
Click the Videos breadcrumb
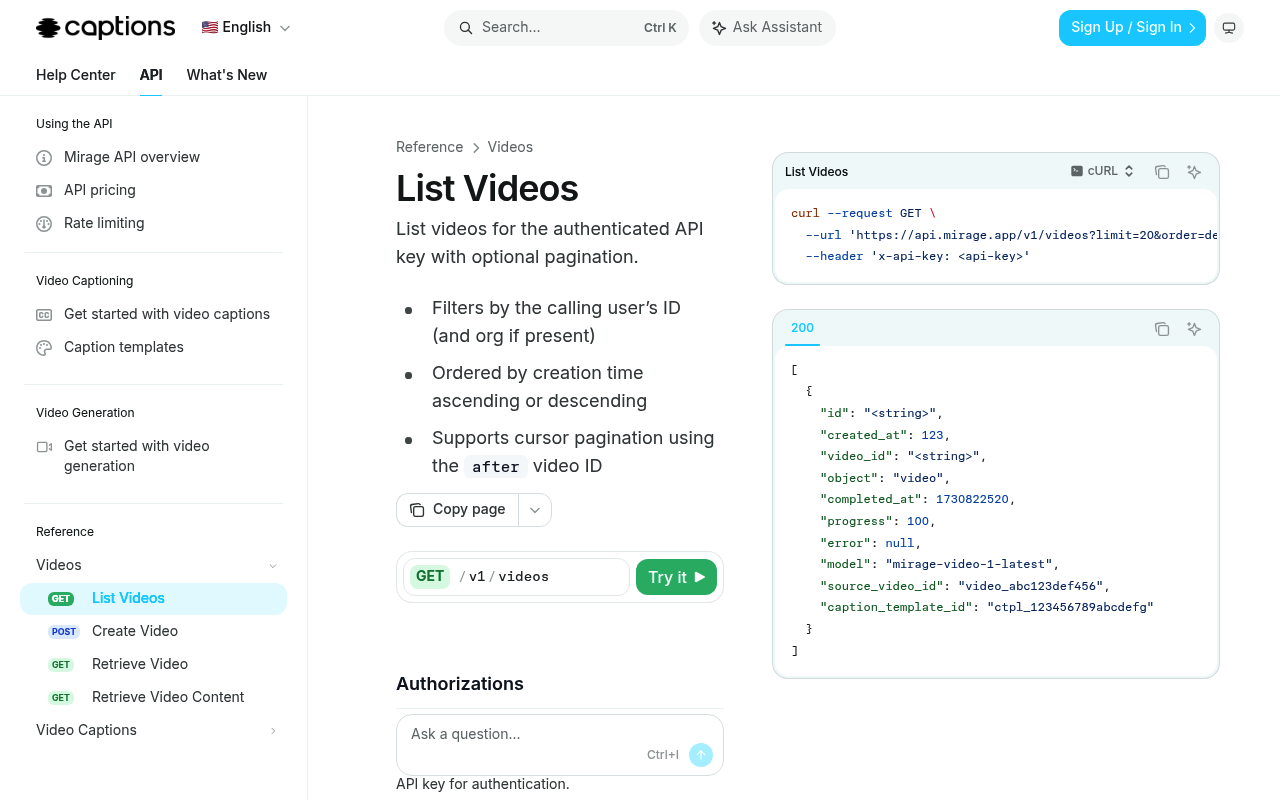[x=510, y=147]
